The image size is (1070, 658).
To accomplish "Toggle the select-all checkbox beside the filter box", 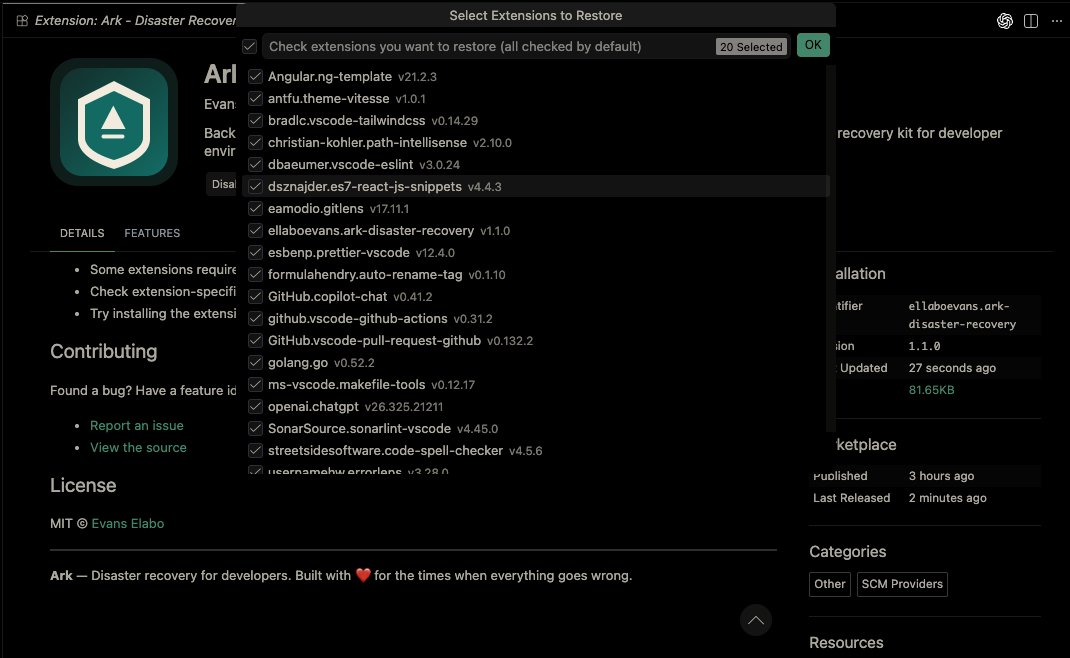I will 250,46.
